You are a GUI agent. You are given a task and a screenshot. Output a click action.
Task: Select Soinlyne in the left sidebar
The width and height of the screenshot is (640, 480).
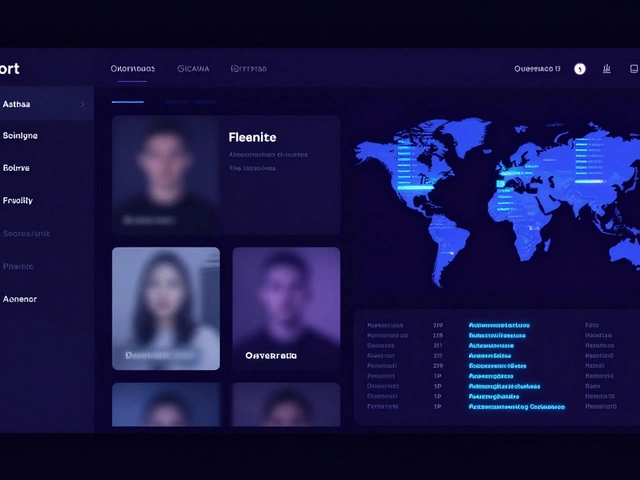(20, 136)
